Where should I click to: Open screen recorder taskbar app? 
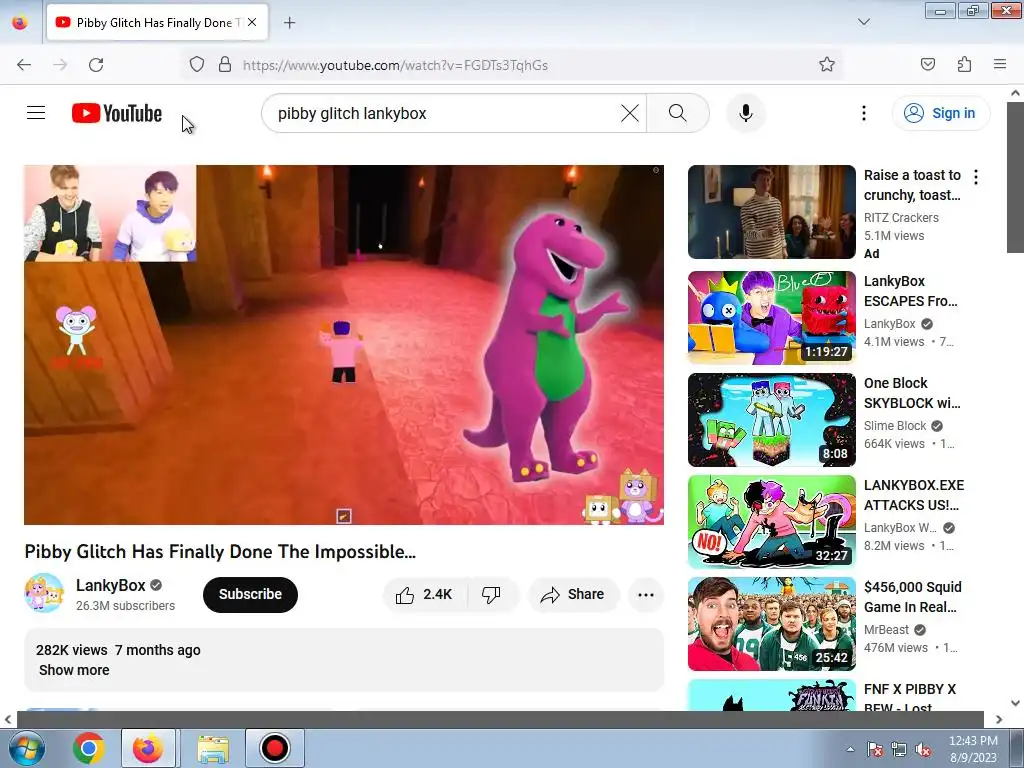(x=275, y=748)
